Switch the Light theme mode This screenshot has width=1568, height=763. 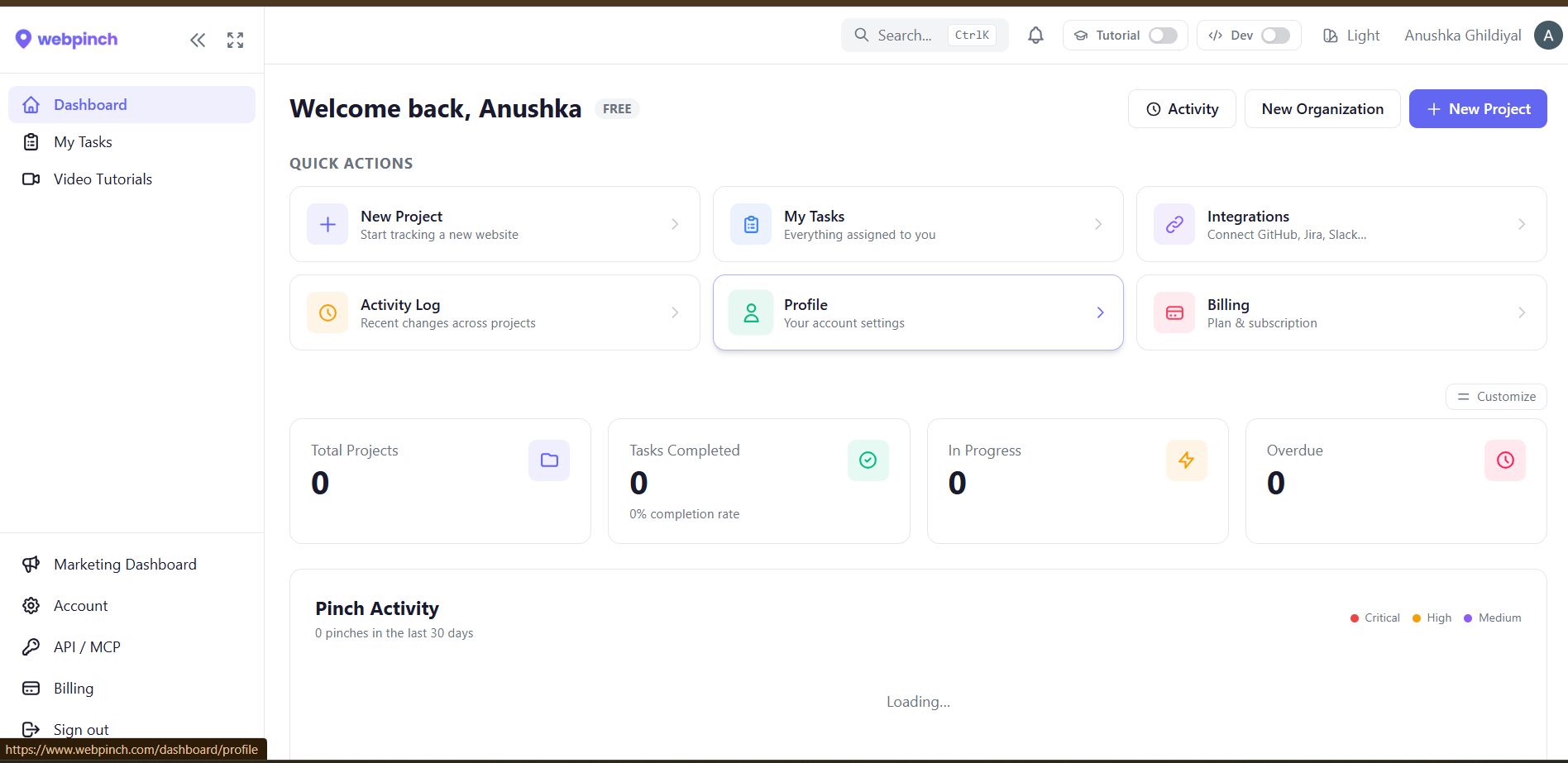click(x=1351, y=36)
